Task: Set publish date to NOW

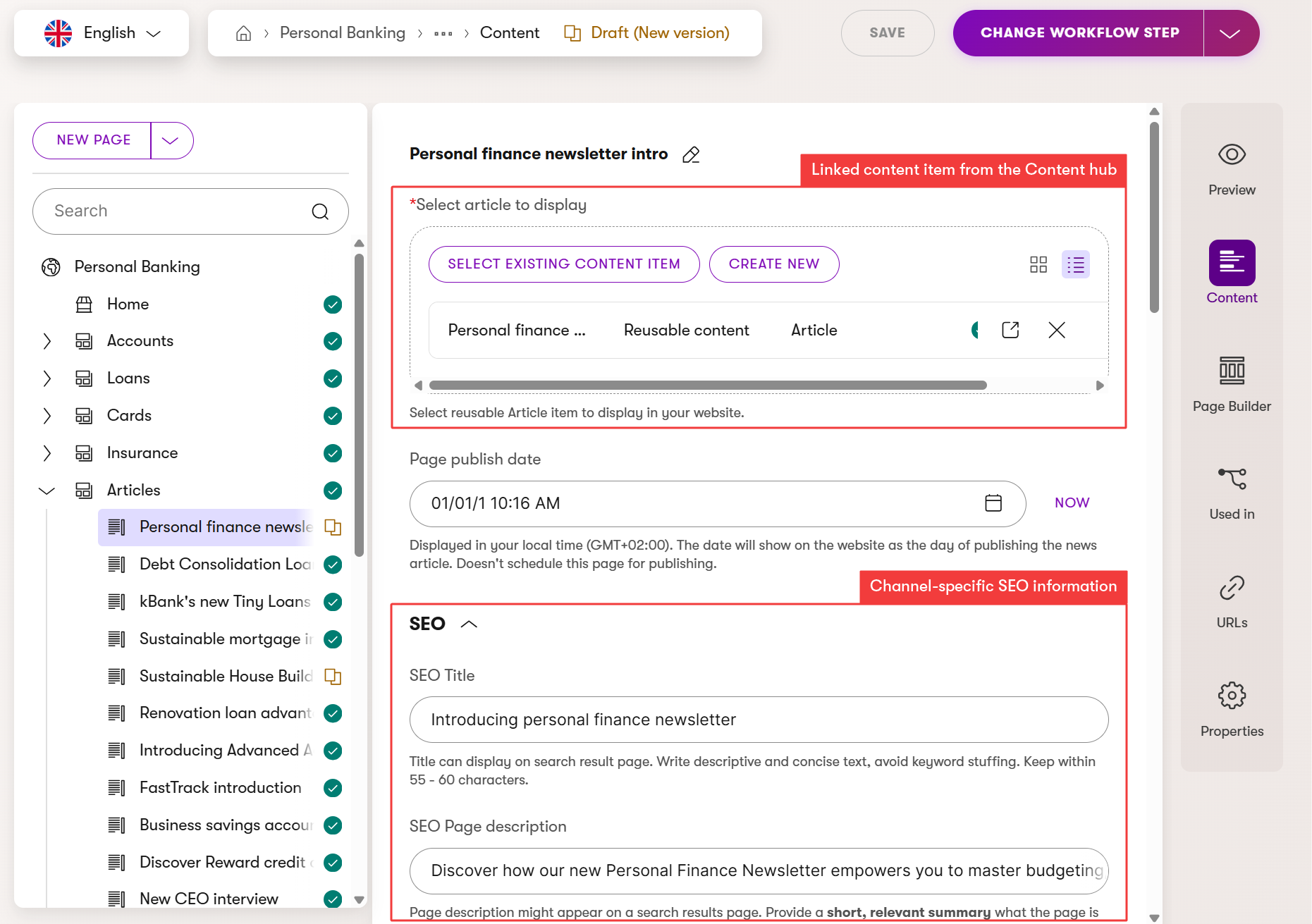Action: pos(1072,503)
